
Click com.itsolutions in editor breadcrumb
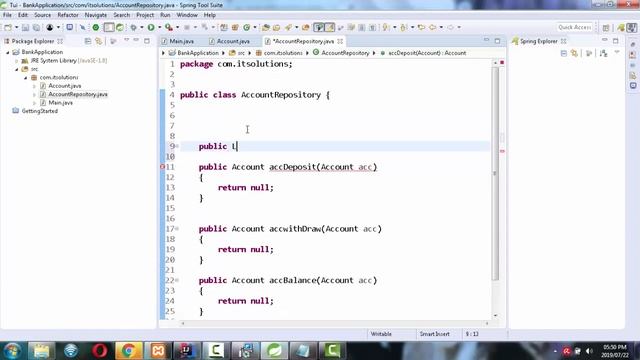pyautogui.click(x=283, y=53)
